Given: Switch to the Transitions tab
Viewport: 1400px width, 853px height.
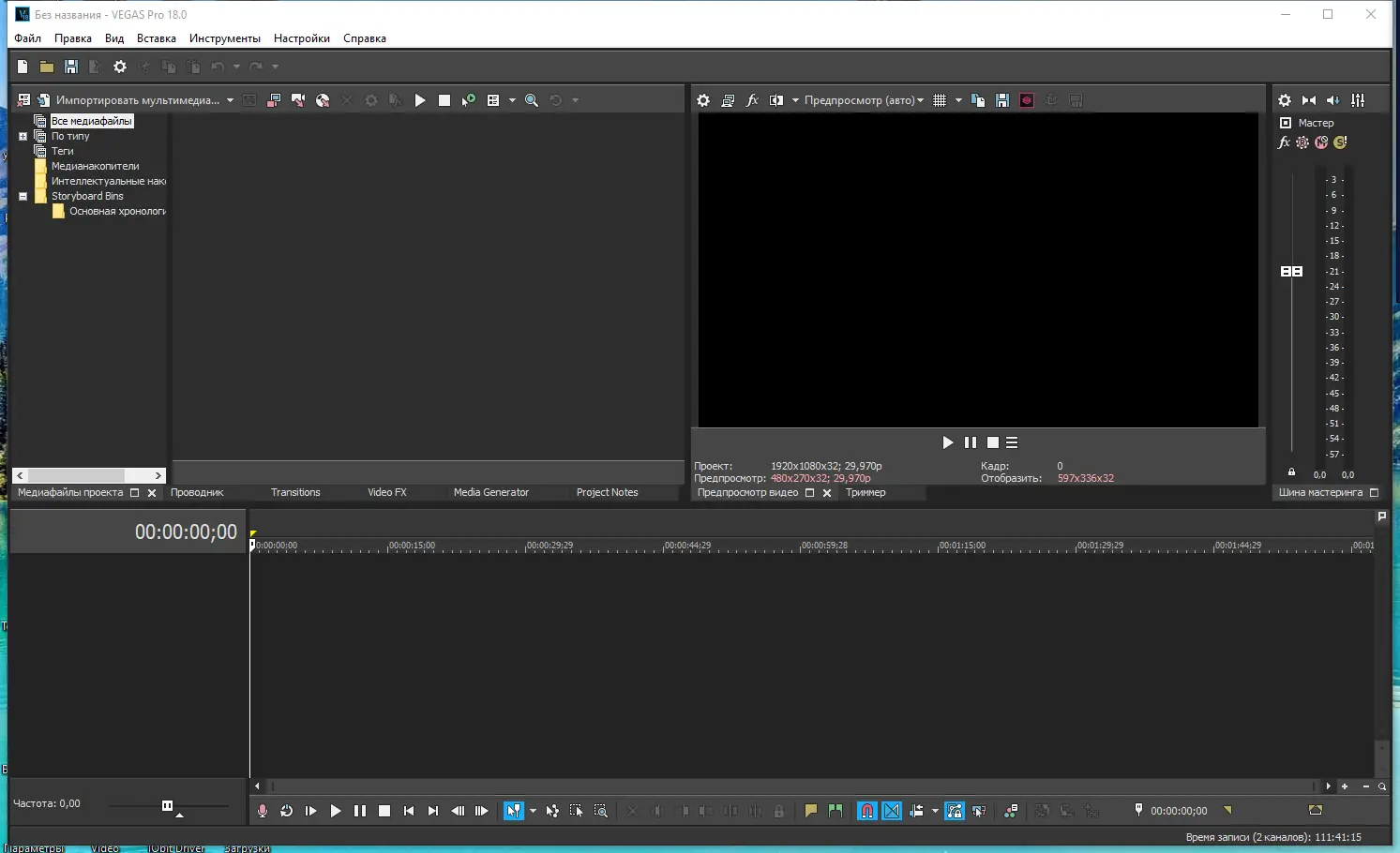Looking at the screenshot, I should [294, 491].
